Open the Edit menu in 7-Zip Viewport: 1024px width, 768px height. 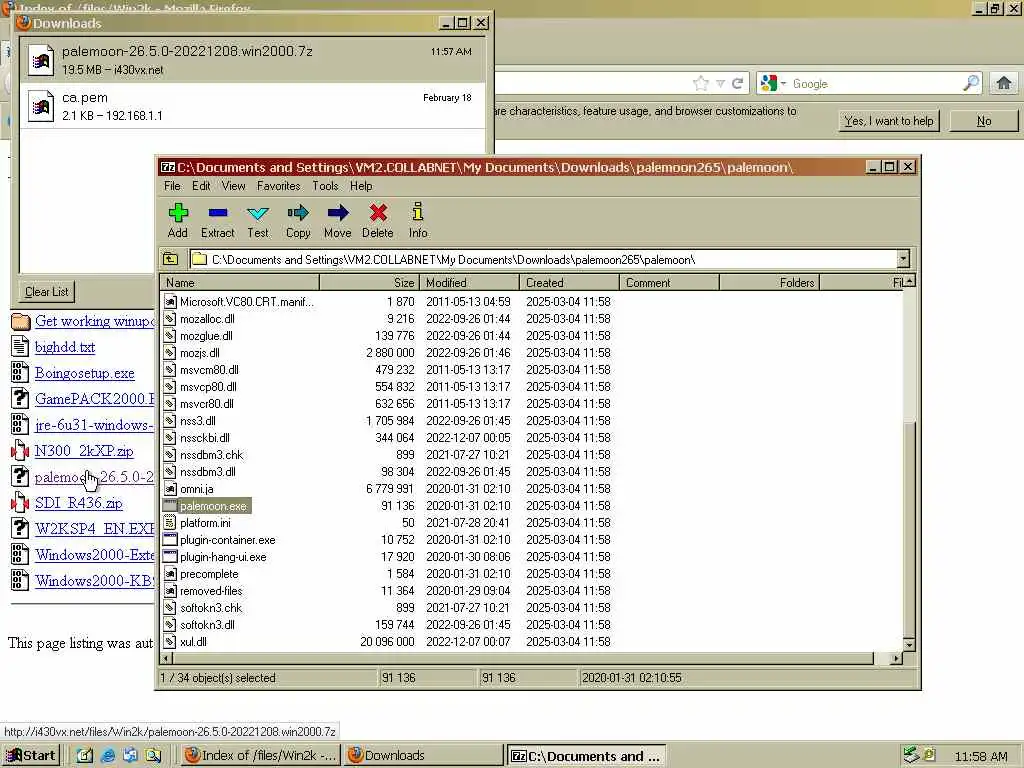click(x=201, y=186)
